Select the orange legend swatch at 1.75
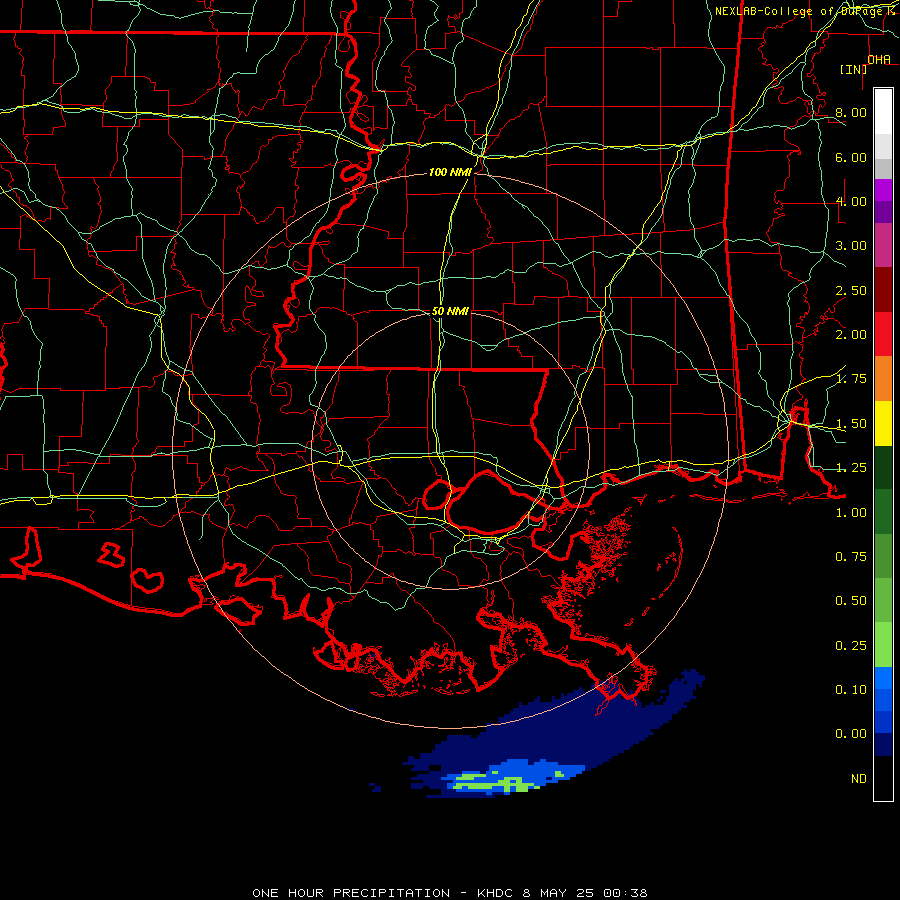 [883, 379]
